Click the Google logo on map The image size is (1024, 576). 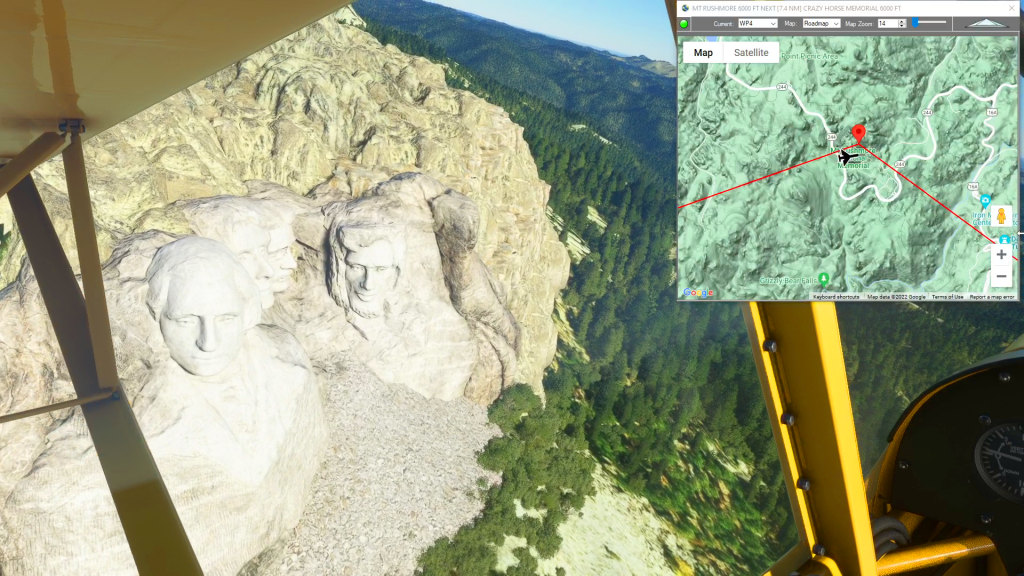click(x=699, y=293)
